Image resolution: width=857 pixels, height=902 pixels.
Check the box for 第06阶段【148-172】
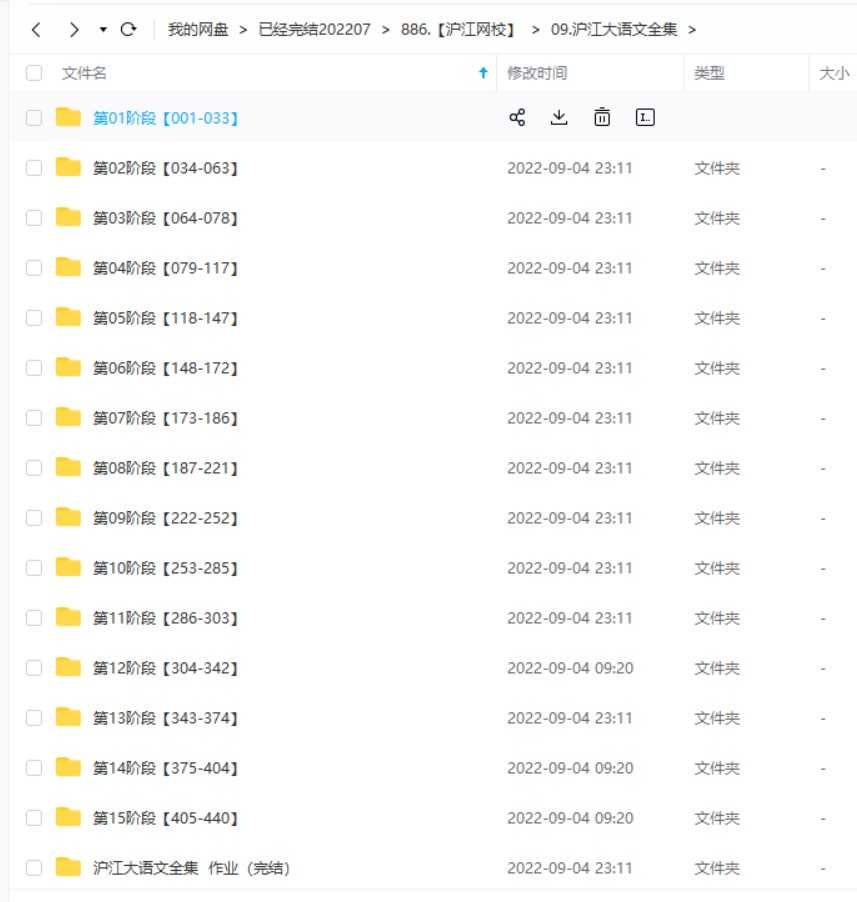(x=34, y=368)
